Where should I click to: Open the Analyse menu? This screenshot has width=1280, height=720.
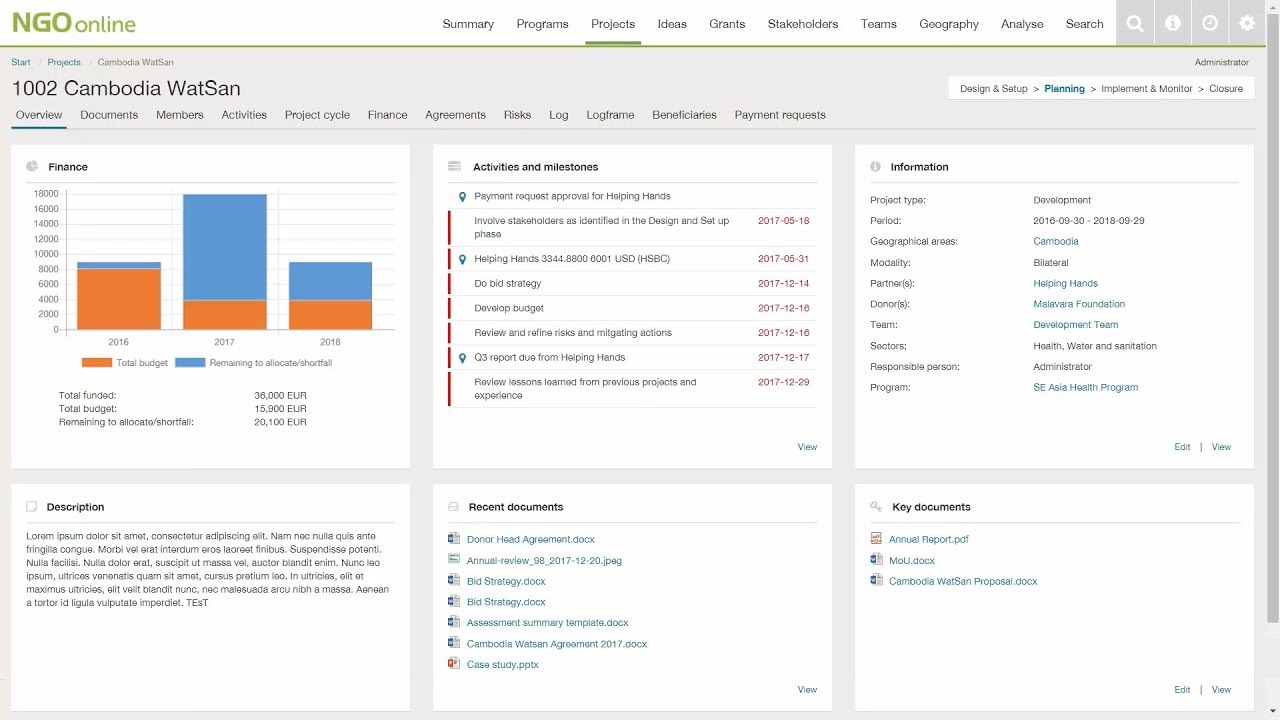1022,24
